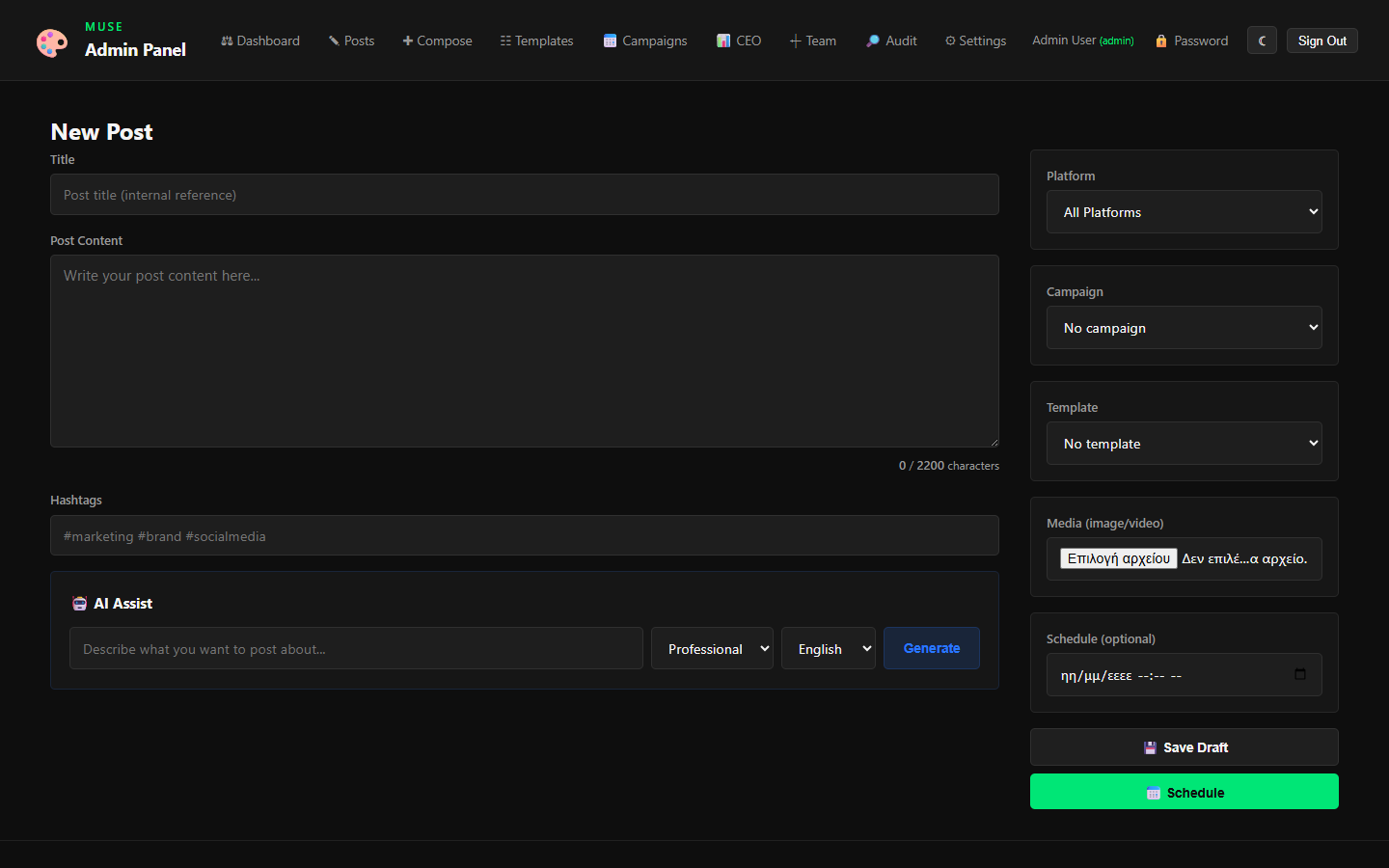
Task: Open the Team management page
Action: pos(813,41)
